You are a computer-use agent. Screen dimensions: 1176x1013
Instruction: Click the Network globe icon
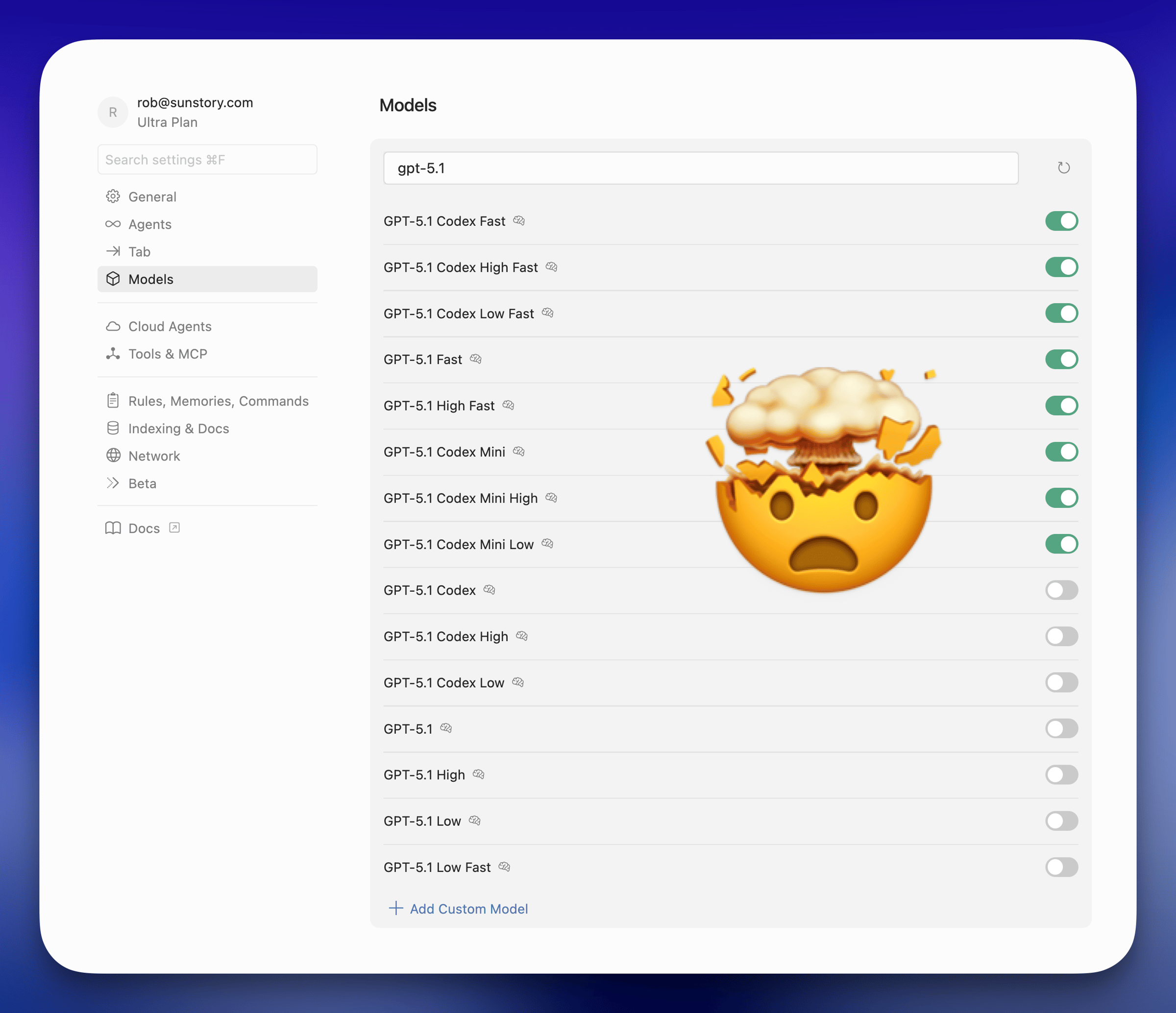pos(113,456)
